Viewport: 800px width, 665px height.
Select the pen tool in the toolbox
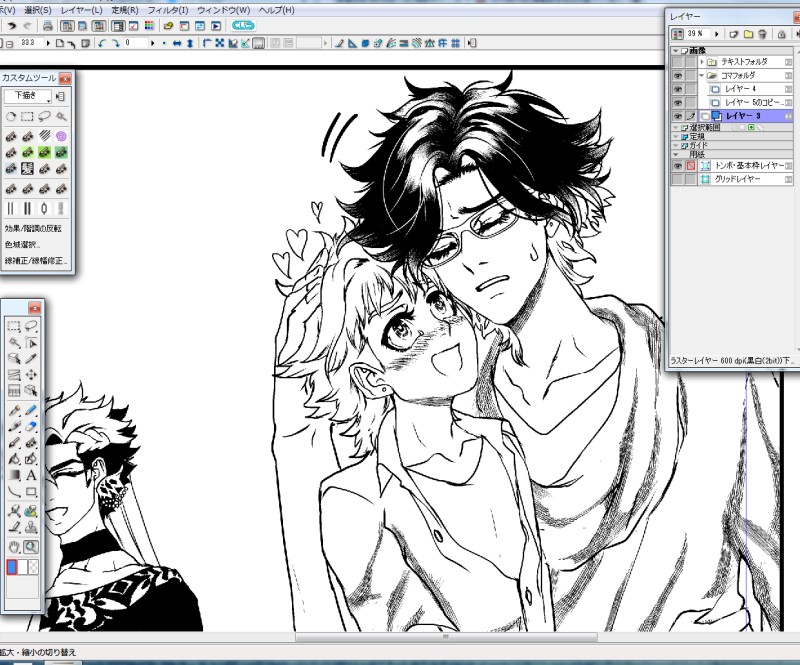(14, 410)
